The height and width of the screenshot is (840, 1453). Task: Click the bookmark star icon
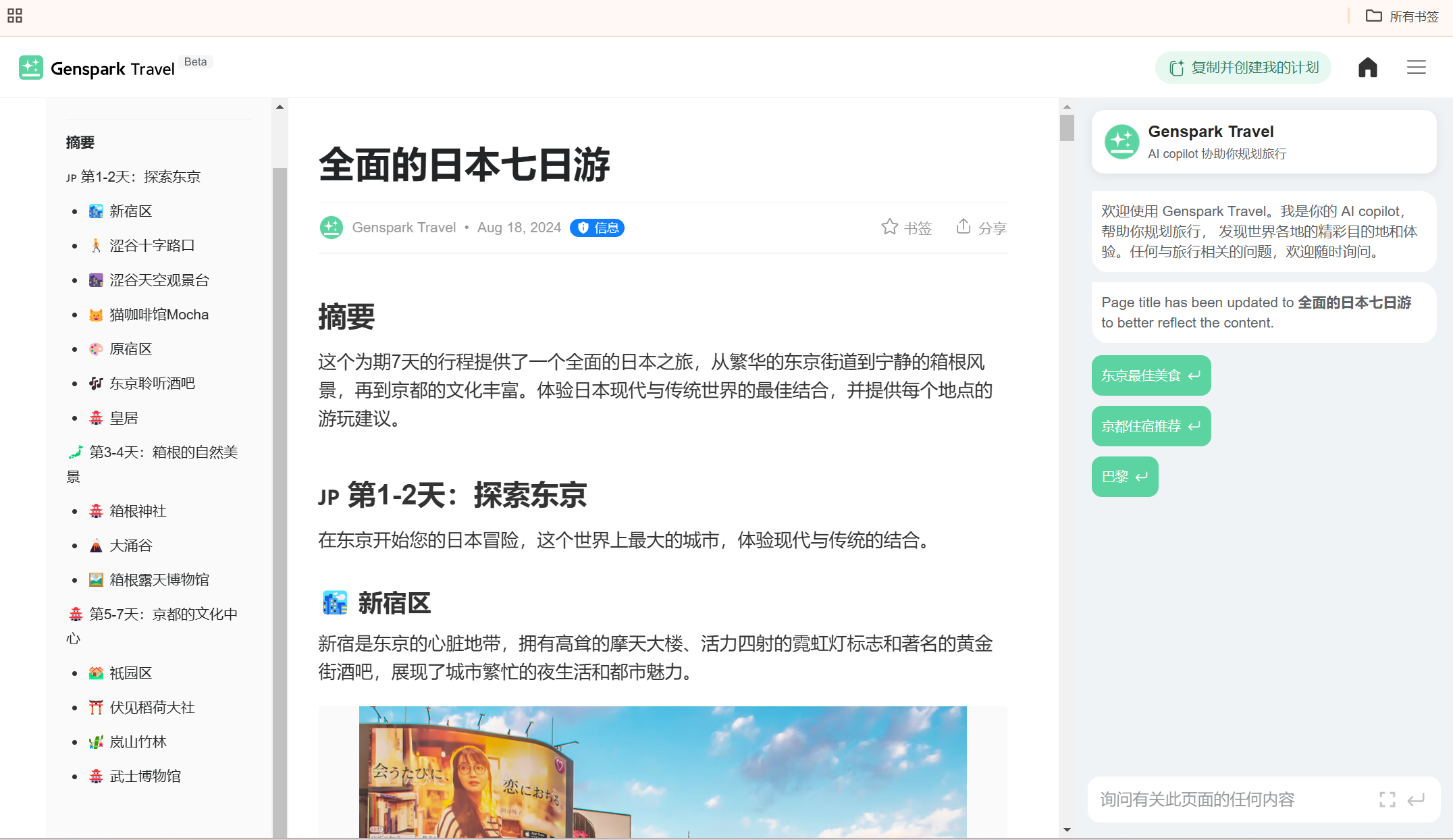889,227
